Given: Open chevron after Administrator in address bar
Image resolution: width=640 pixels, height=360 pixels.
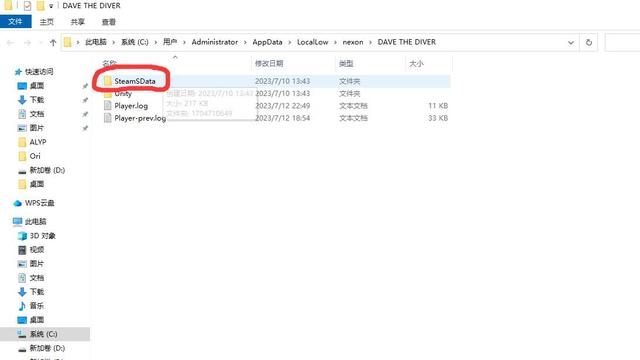Looking at the screenshot, I should tap(245, 42).
